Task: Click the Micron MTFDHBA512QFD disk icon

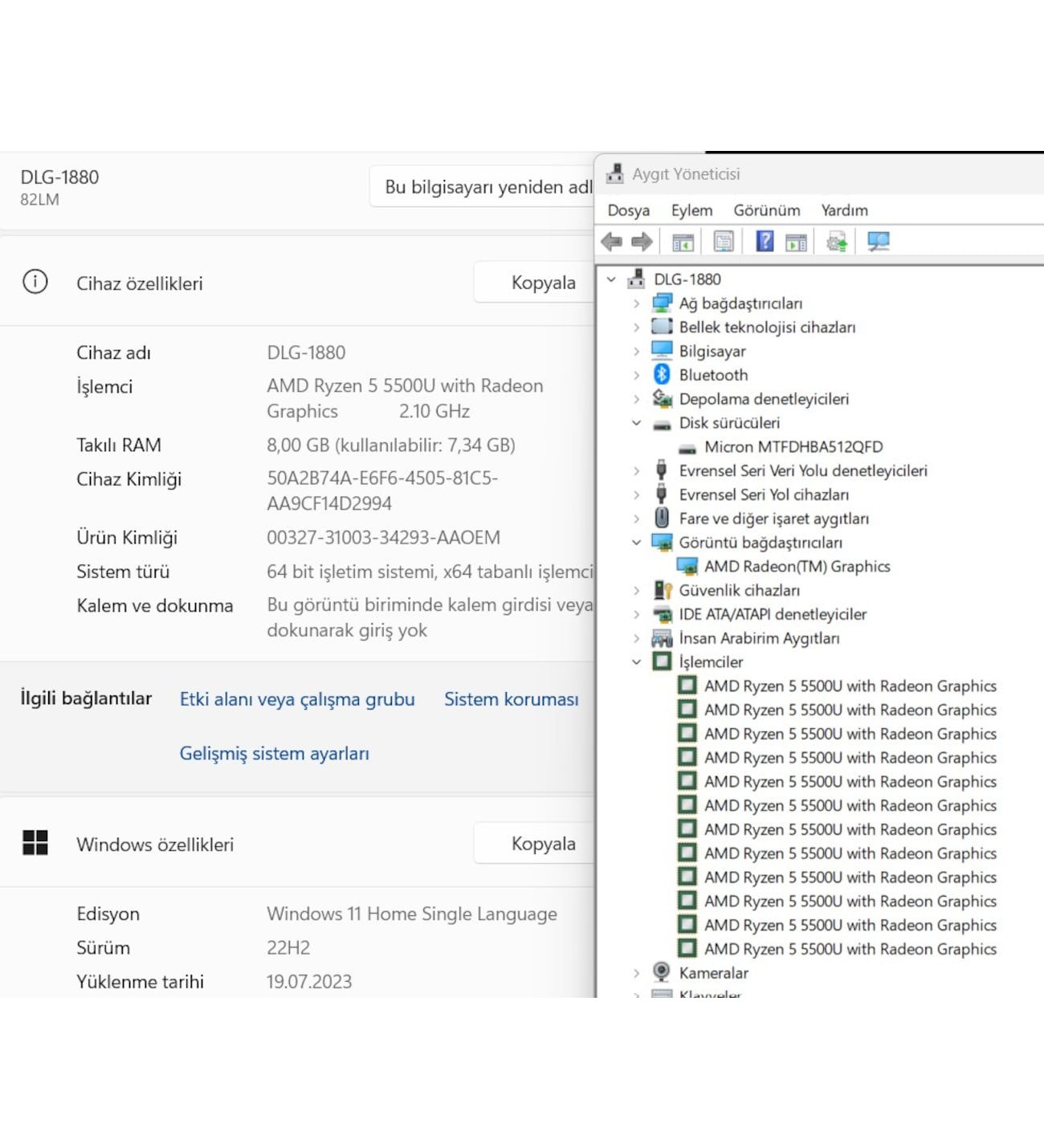Action: 687,448
